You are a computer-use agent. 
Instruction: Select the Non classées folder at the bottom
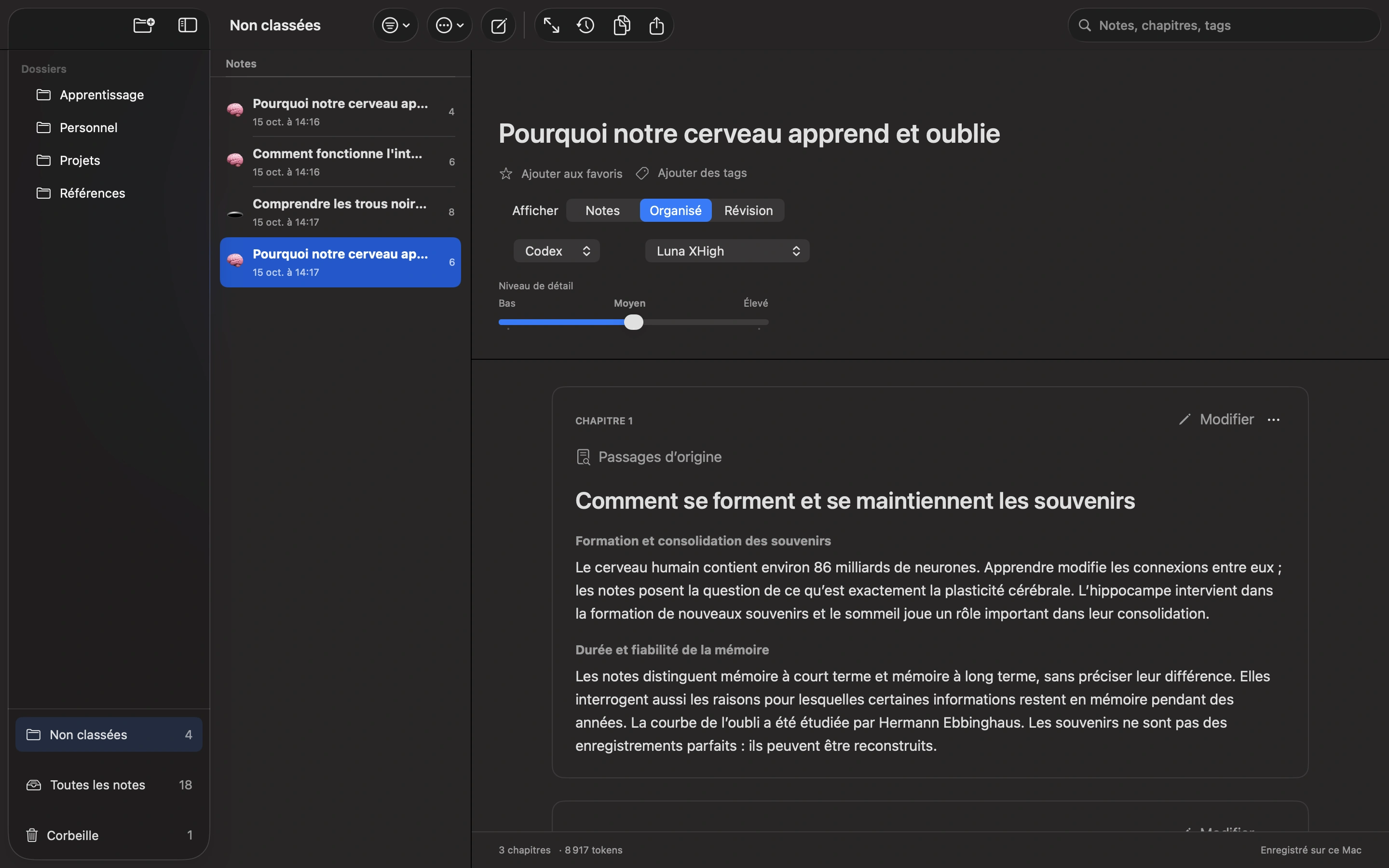click(109, 734)
